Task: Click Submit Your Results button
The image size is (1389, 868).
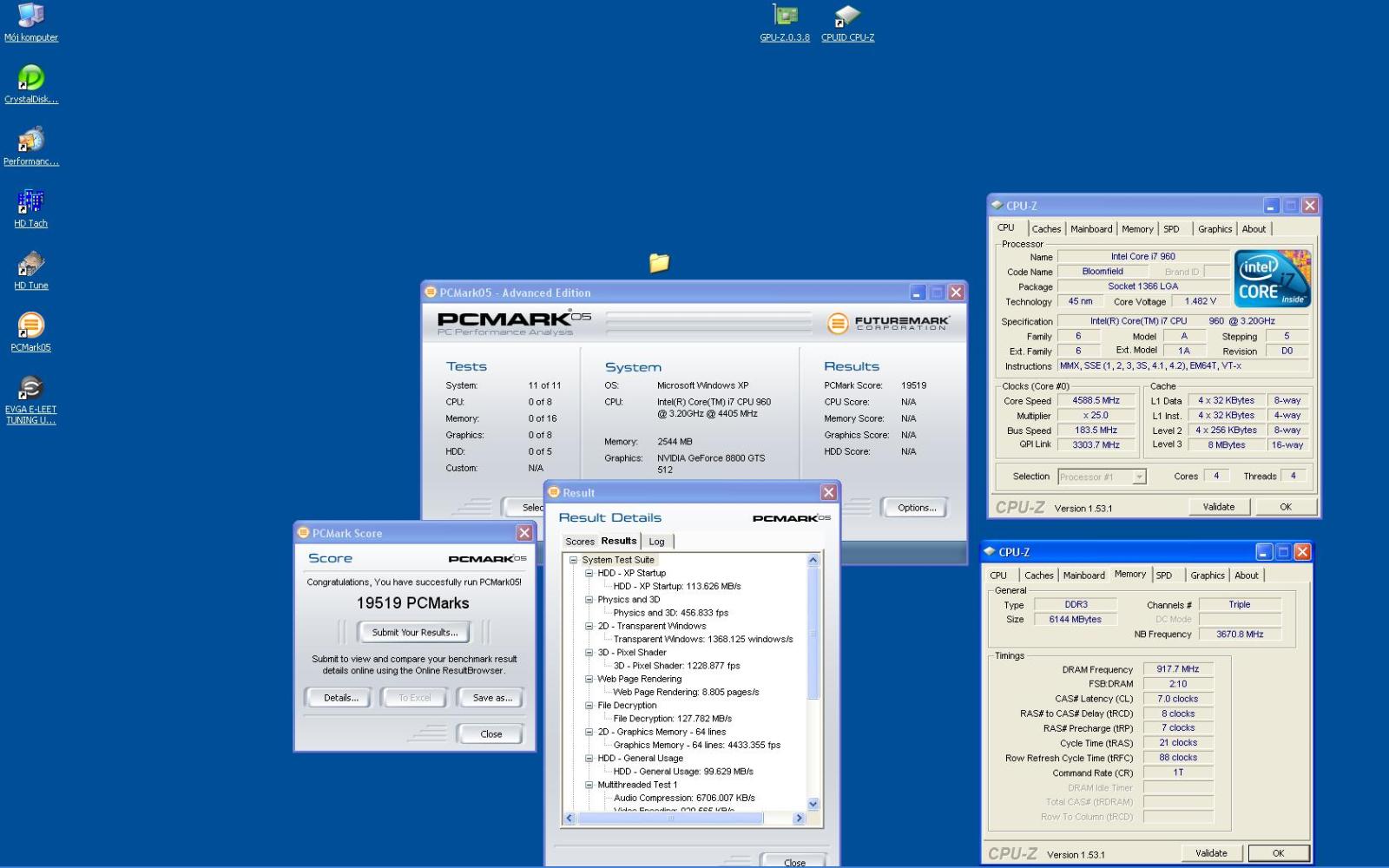Action: pos(414,632)
